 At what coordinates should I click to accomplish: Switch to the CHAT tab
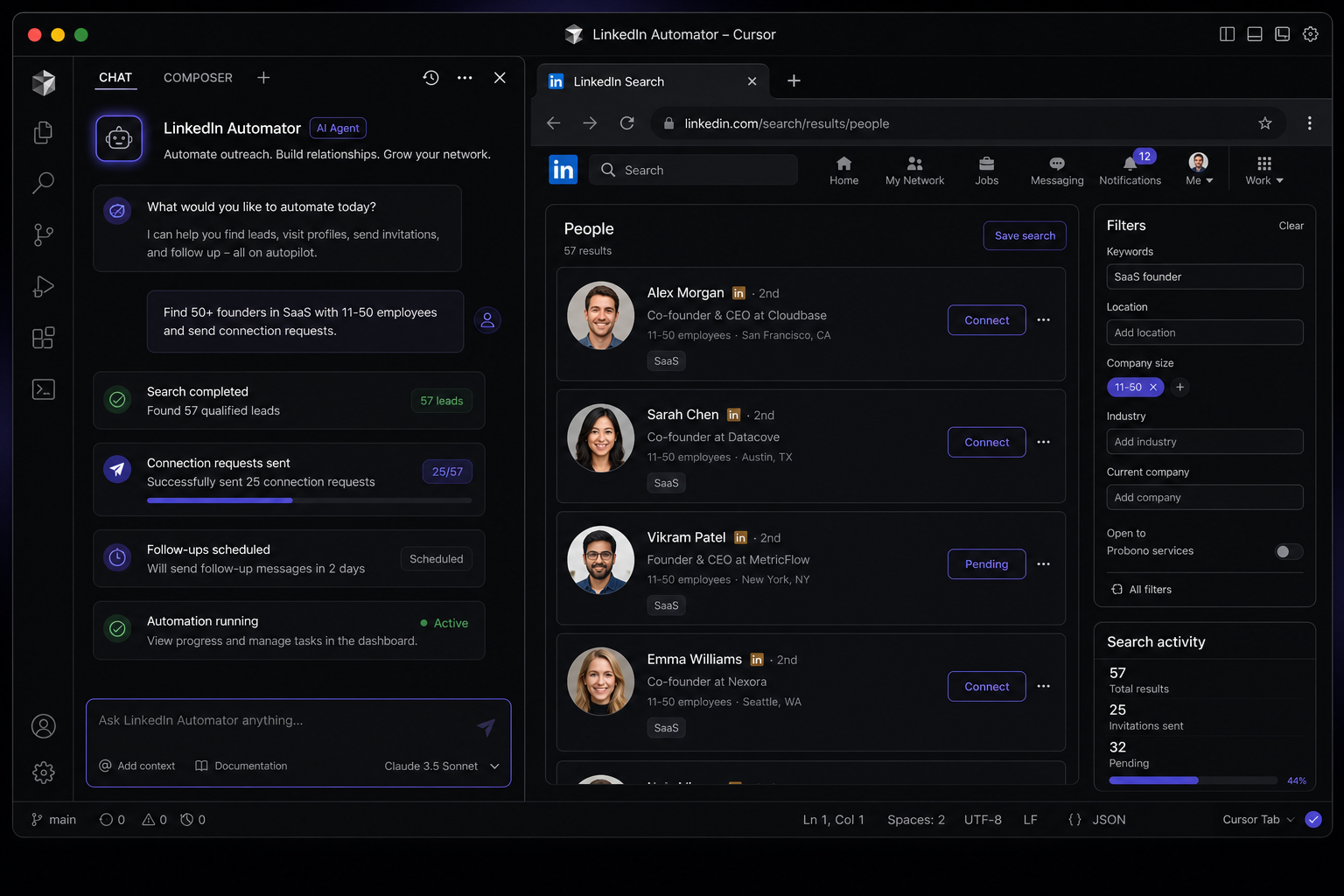(x=115, y=78)
